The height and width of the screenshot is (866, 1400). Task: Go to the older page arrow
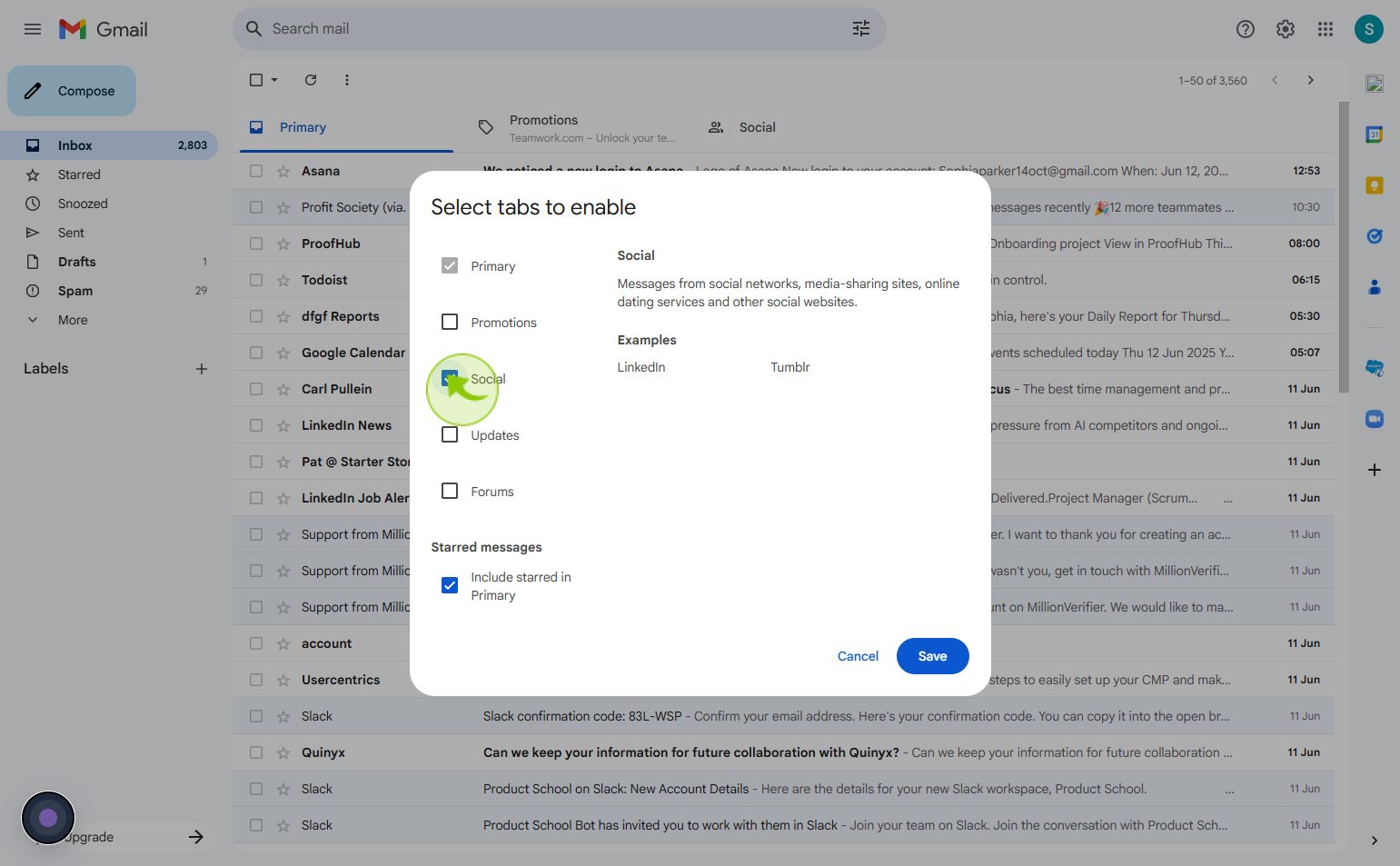1311,80
